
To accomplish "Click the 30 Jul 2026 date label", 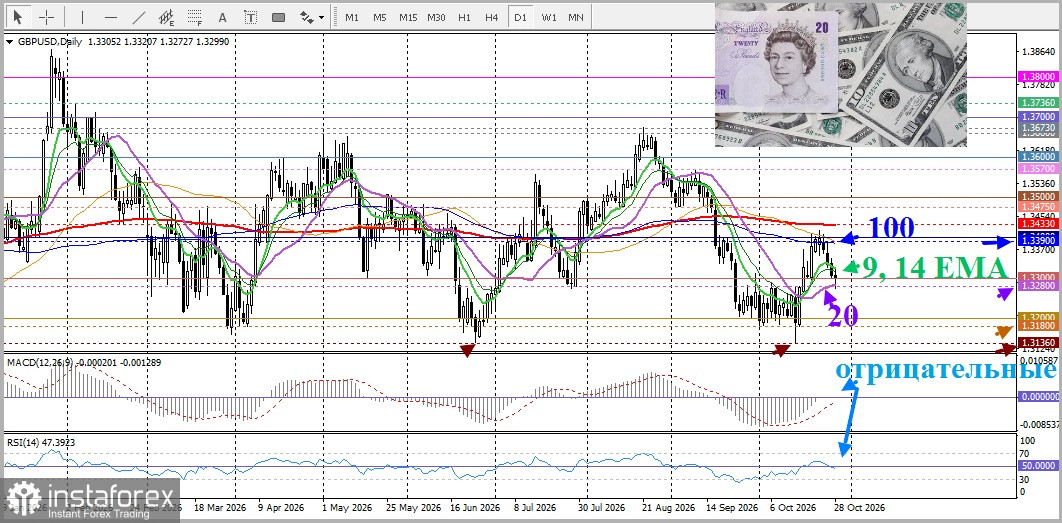I will pyautogui.click(x=600, y=507).
